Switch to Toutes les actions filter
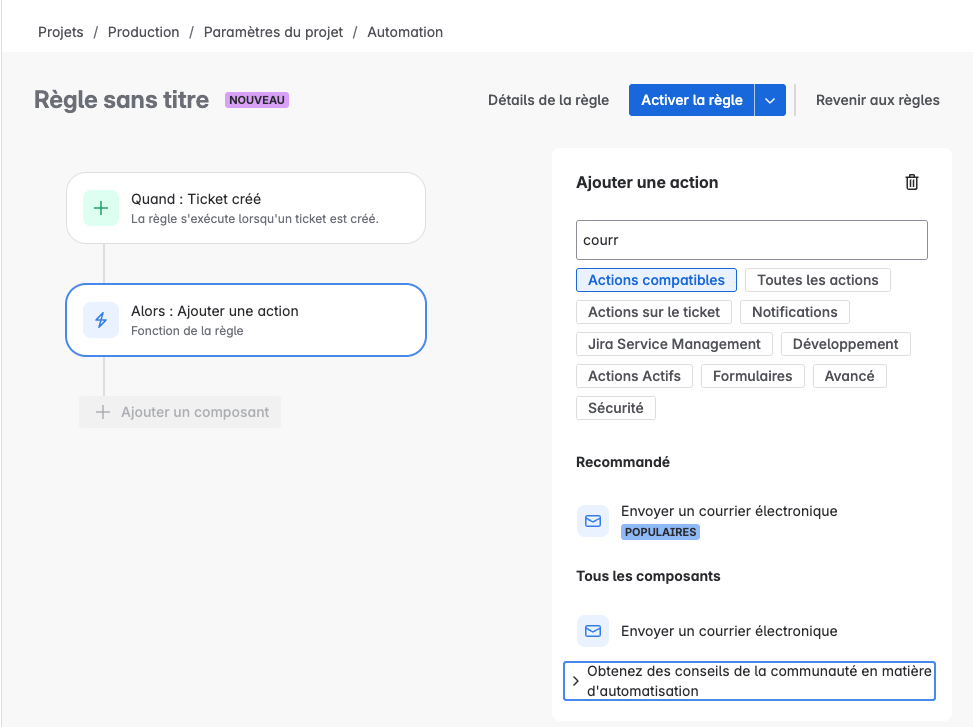 tap(817, 279)
